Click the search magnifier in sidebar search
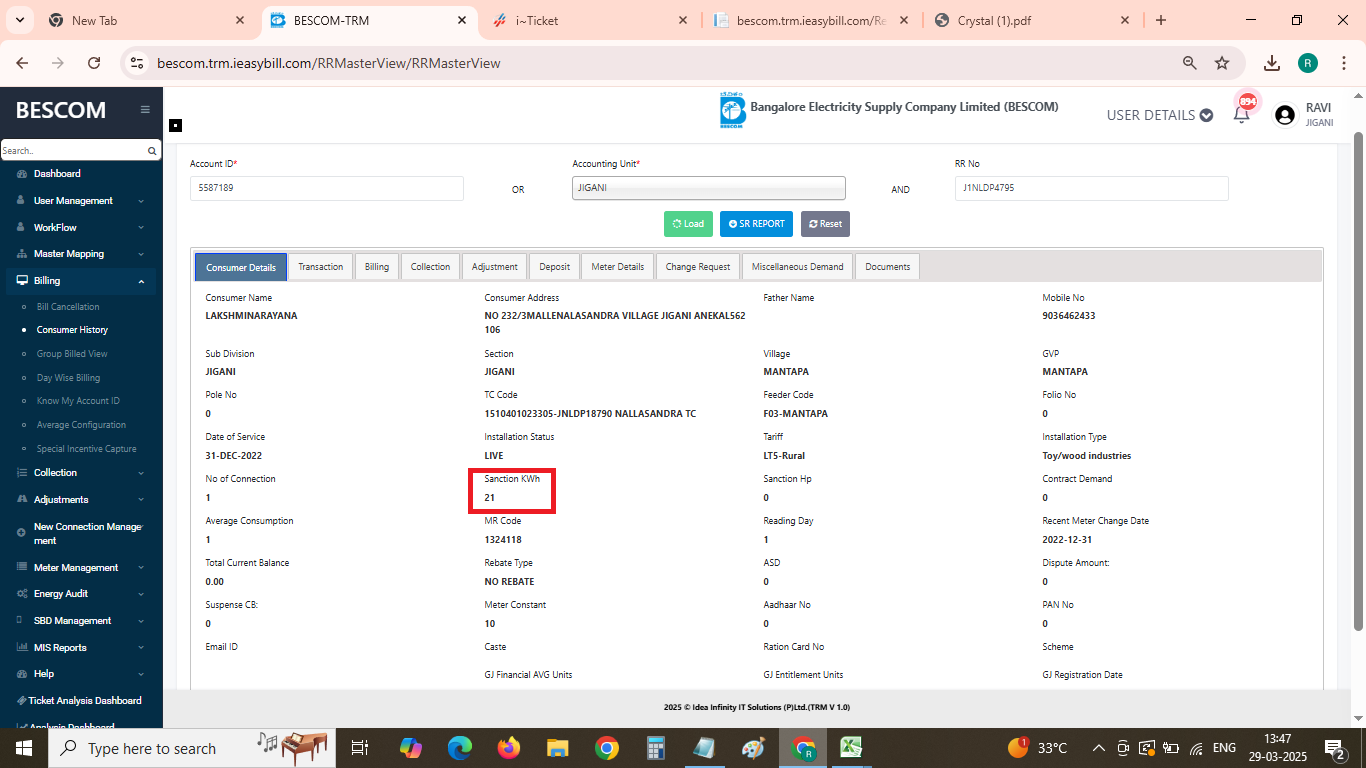Screen dimensions: 1366x768 pyautogui.click(x=152, y=151)
